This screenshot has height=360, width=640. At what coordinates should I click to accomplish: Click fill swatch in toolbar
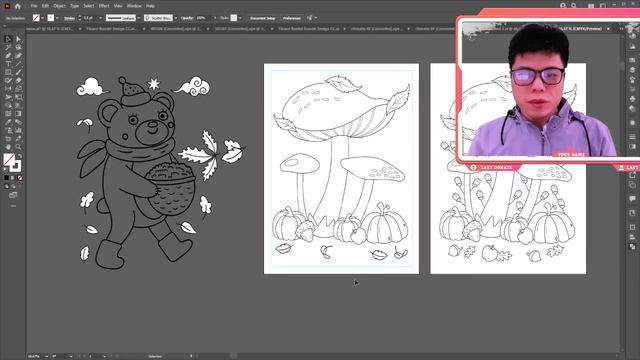click(9, 159)
